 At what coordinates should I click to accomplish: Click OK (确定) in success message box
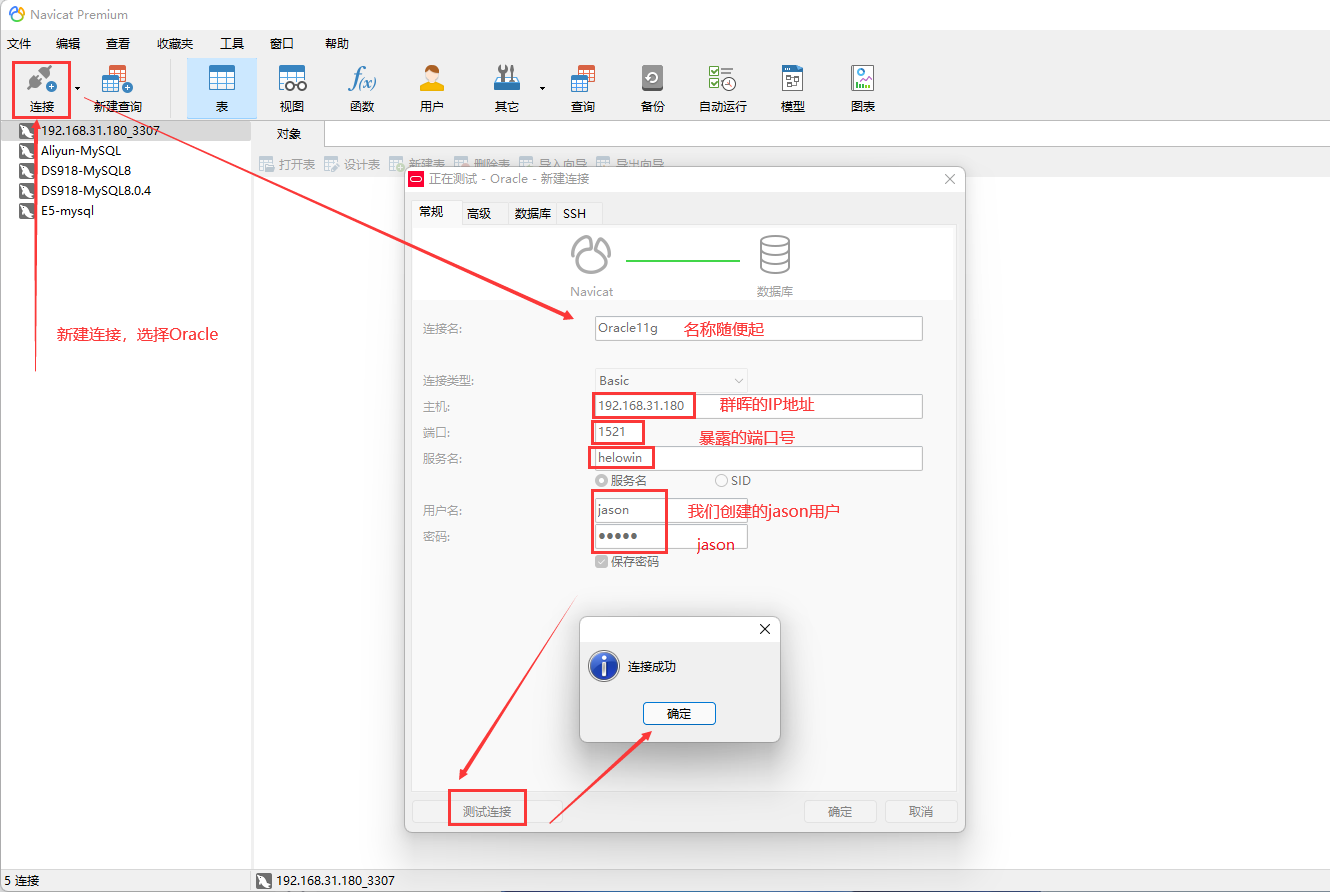tap(679, 714)
